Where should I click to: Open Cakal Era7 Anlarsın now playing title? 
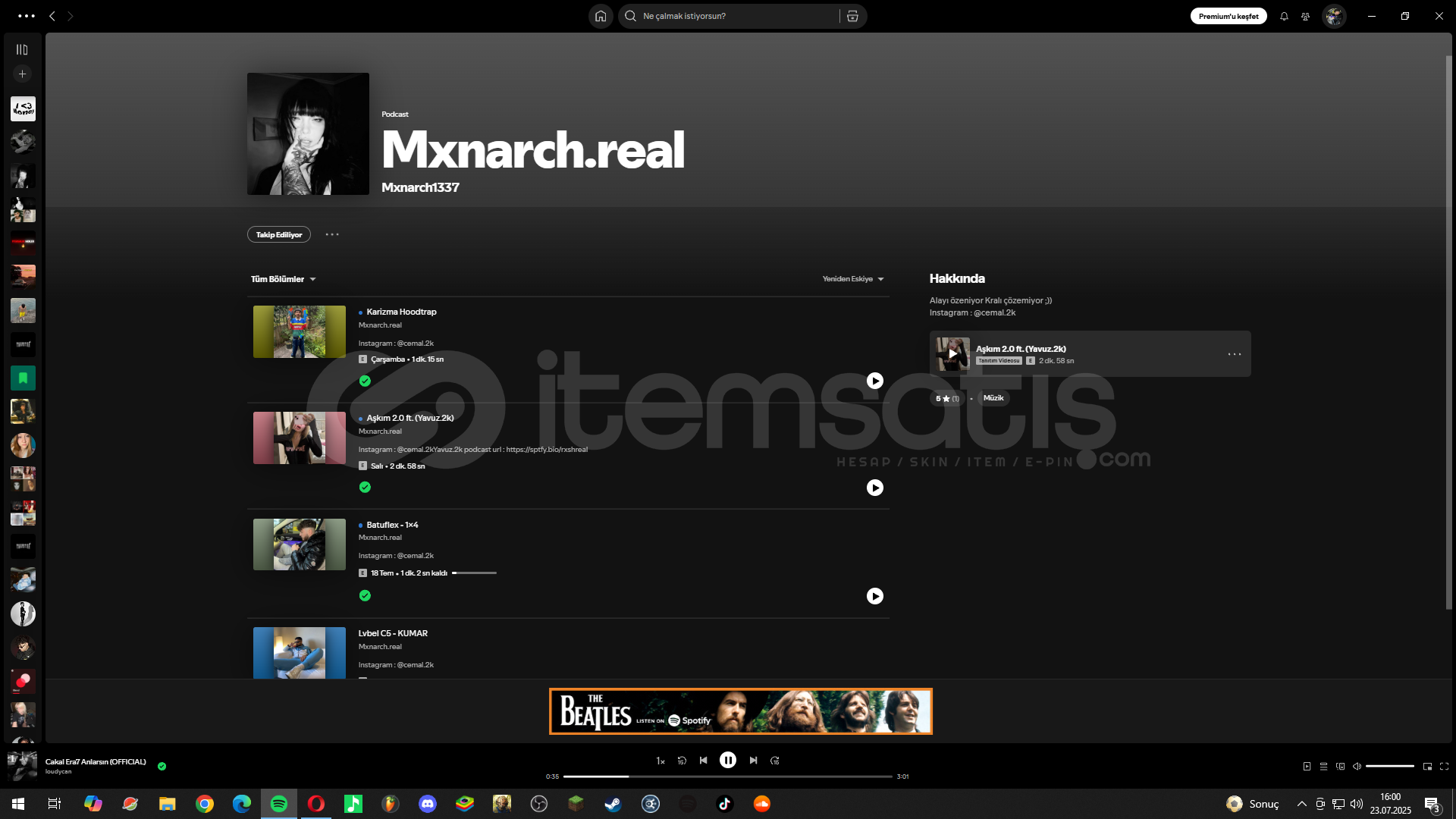click(96, 761)
